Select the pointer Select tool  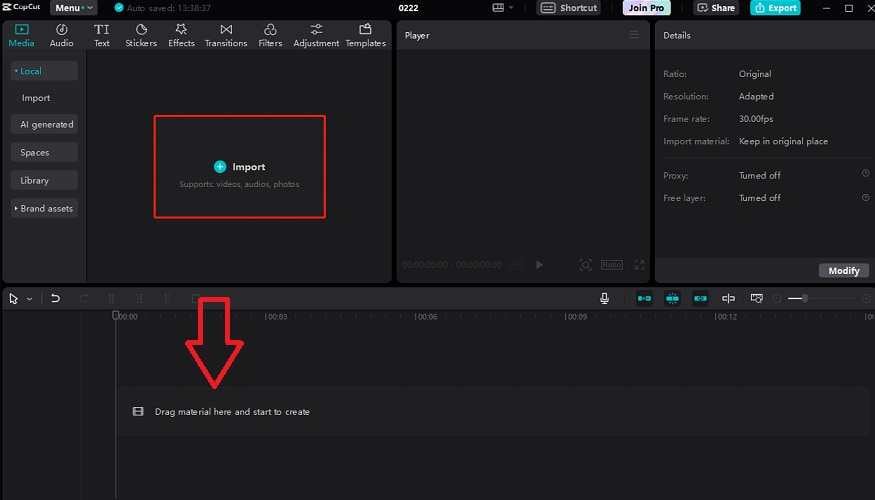pyautogui.click(x=14, y=299)
